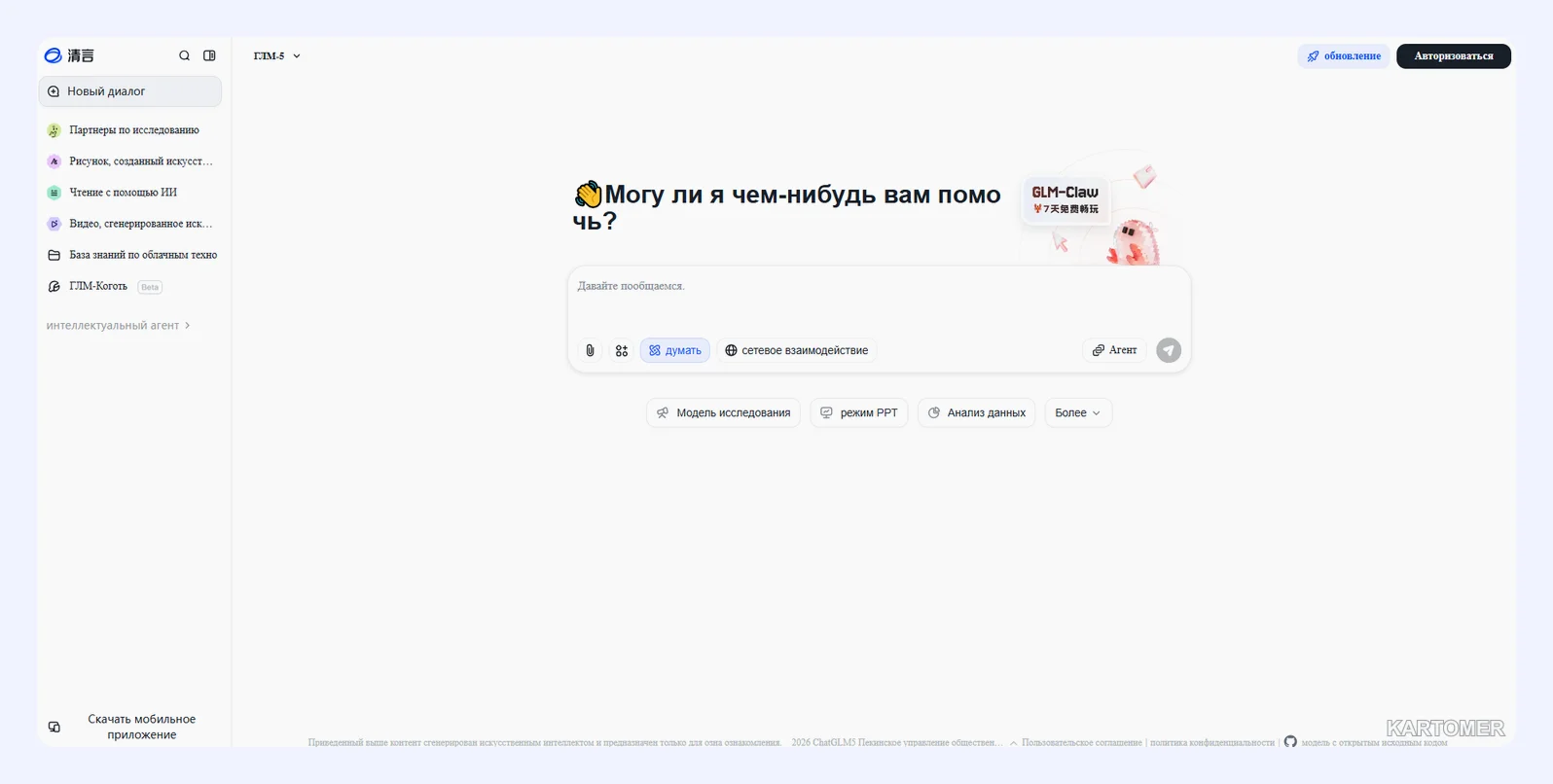Screen dimensions: 1553x784
Task: Click the search icon in sidebar header
Action: 184,55
